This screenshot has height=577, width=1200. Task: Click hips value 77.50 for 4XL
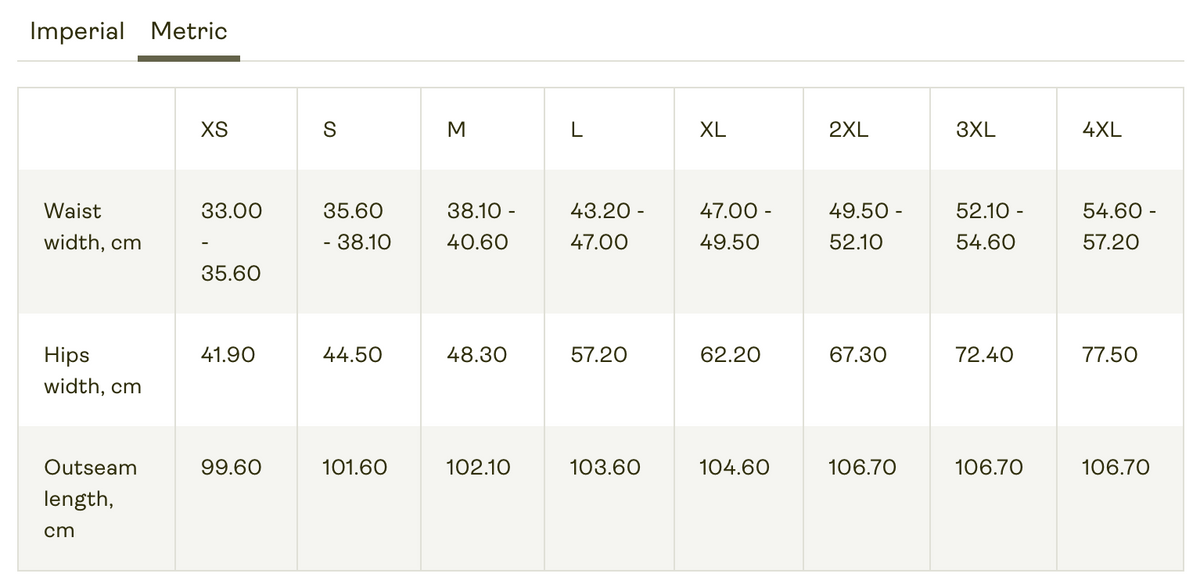pyautogui.click(x=1110, y=355)
